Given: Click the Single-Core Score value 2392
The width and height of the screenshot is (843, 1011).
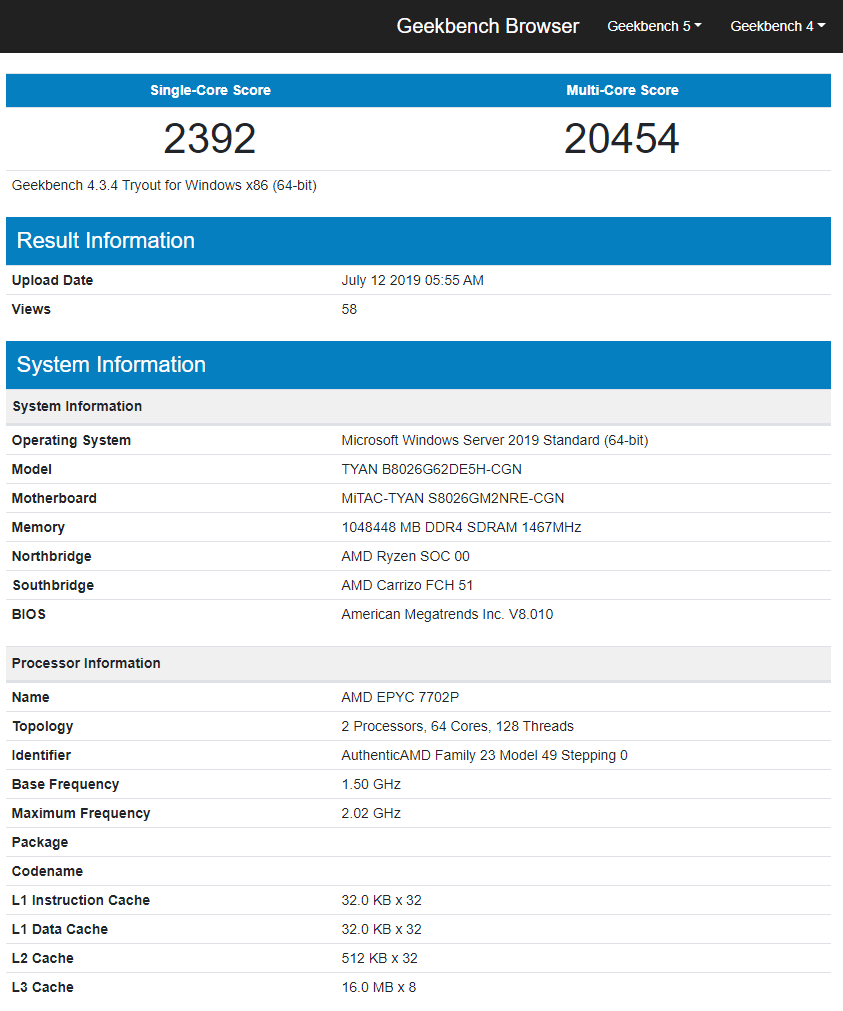Looking at the screenshot, I should tap(210, 139).
